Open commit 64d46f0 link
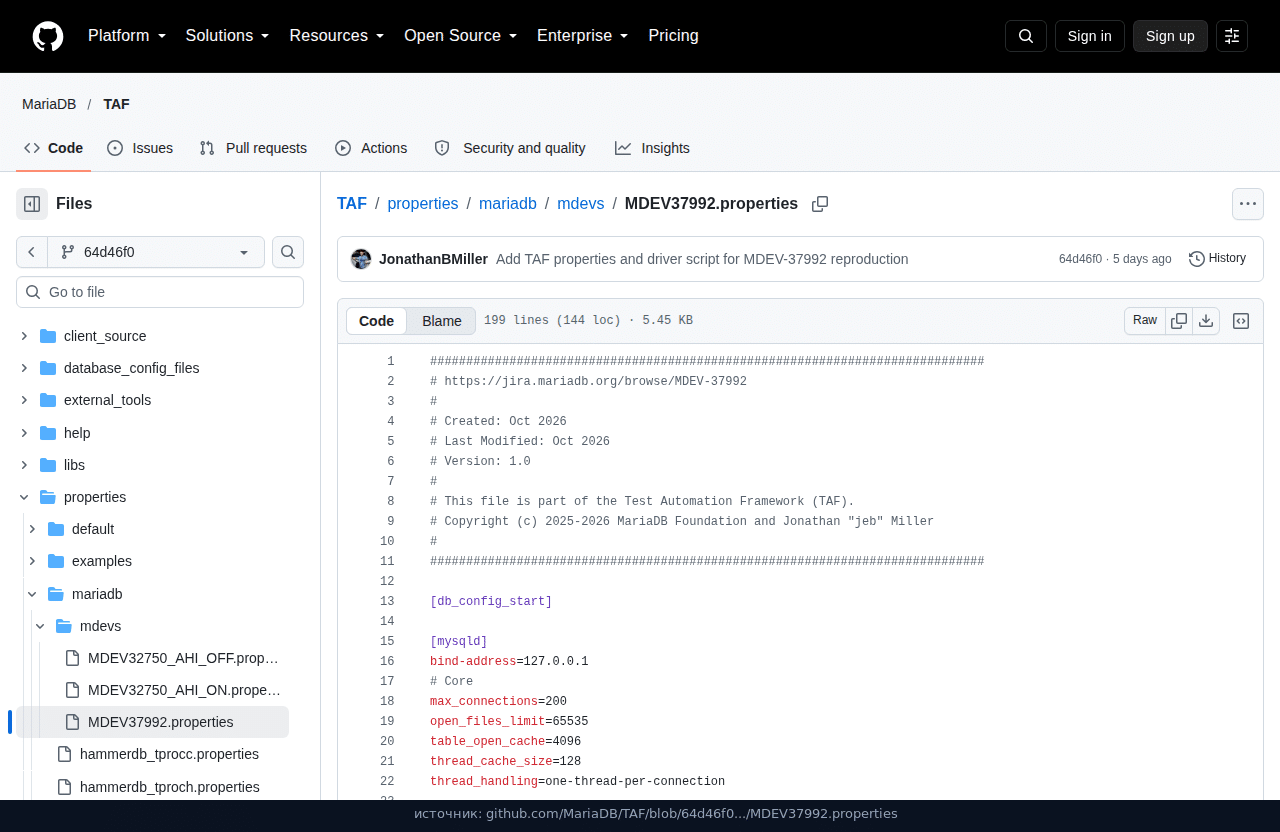The width and height of the screenshot is (1280, 832). coord(1080,259)
